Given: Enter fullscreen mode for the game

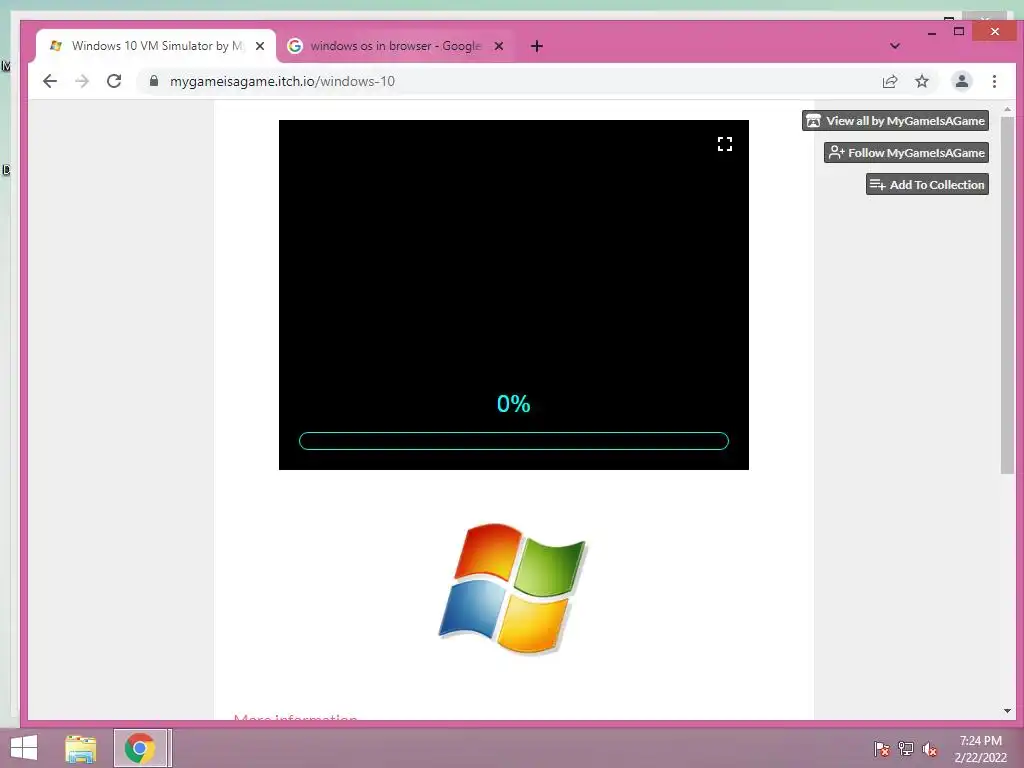Looking at the screenshot, I should tap(724, 144).
